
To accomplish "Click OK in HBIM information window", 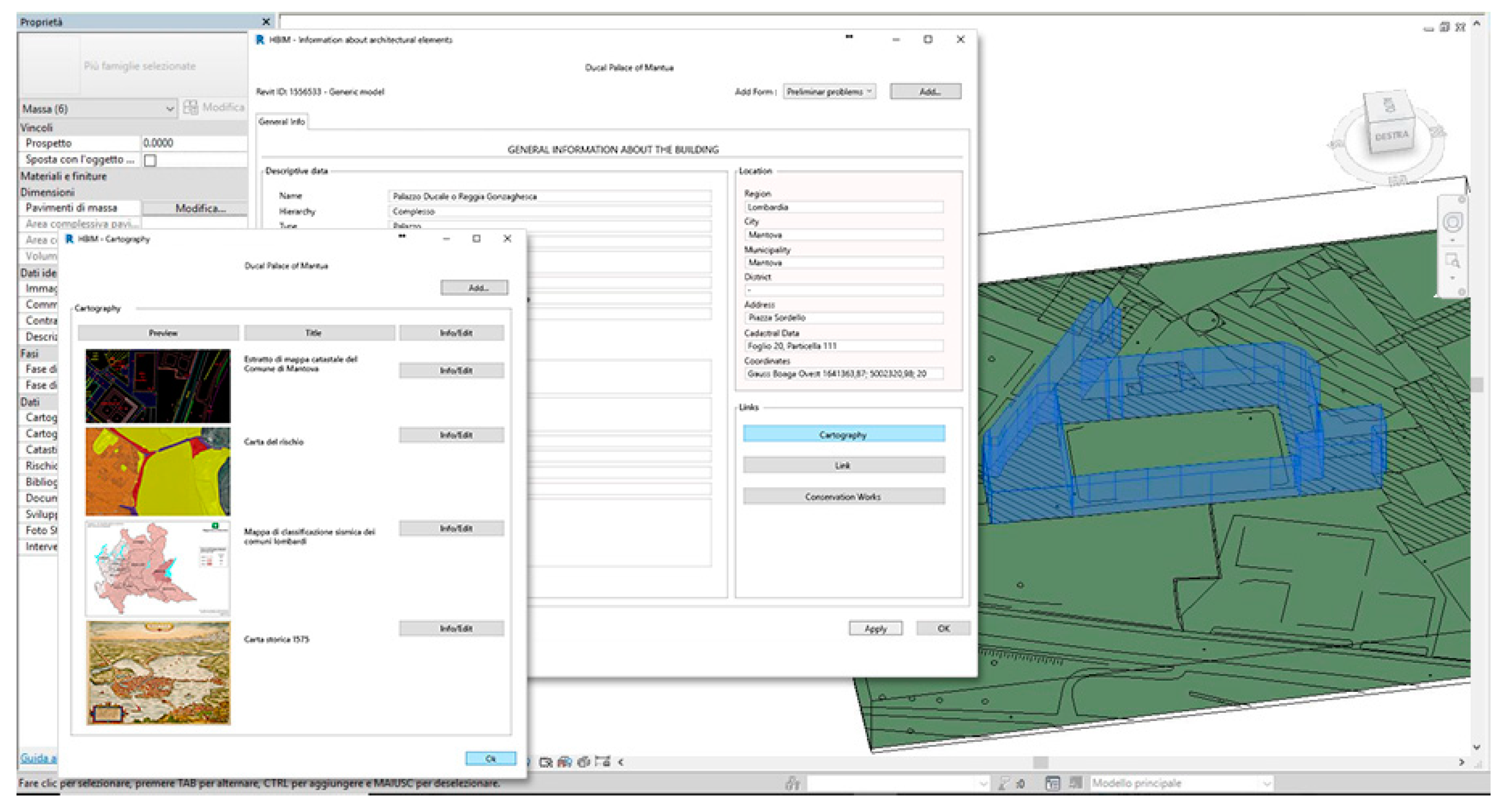I will pyautogui.click(x=943, y=629).
